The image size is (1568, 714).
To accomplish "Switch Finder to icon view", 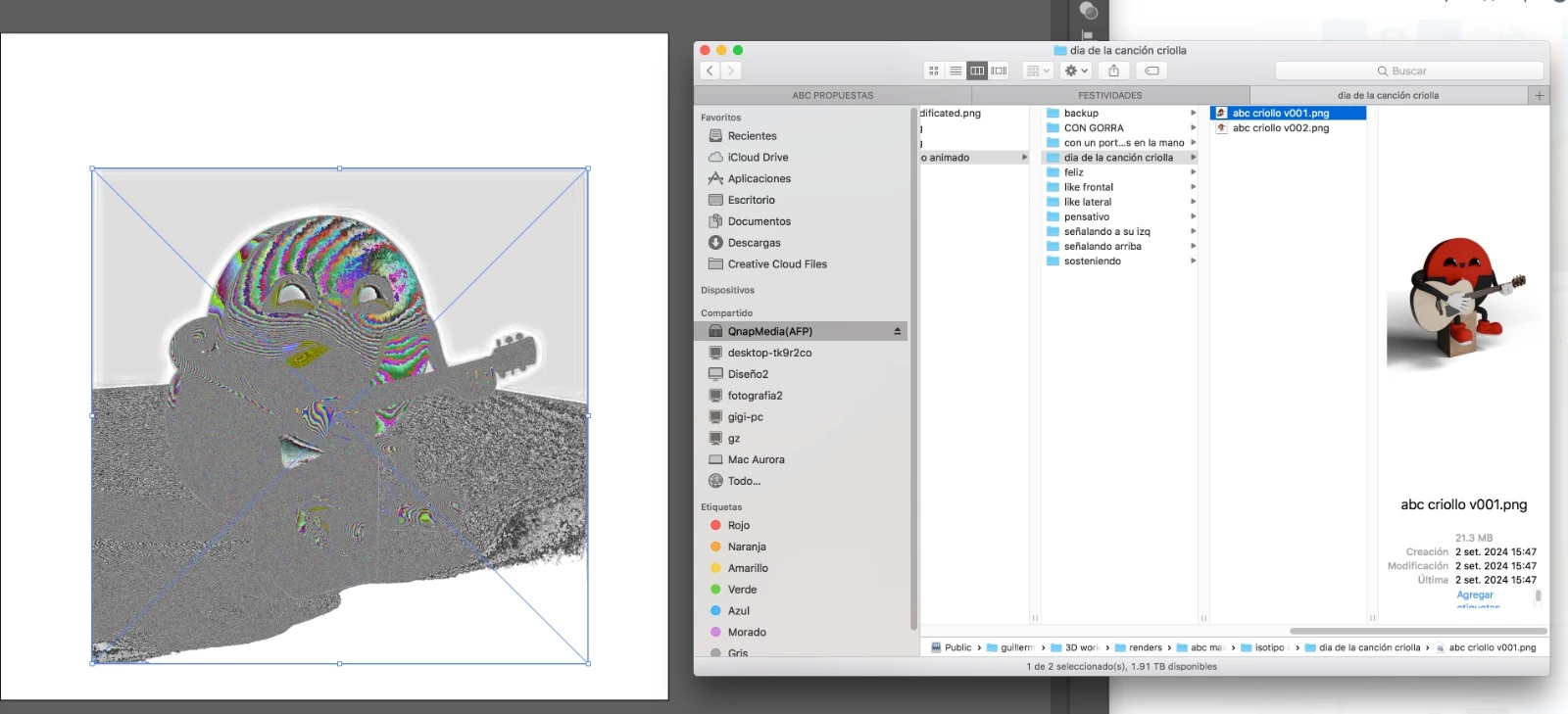I will tap(934, 71).
